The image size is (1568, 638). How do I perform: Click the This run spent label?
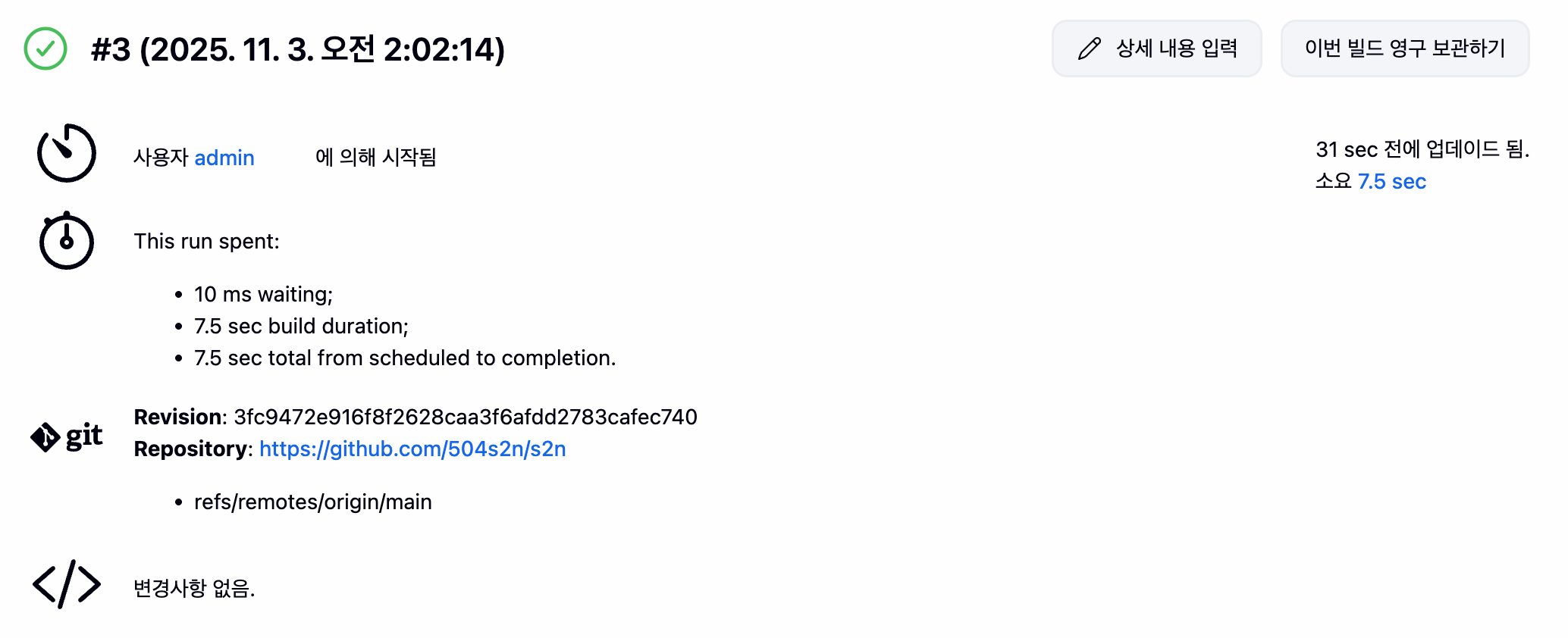pos(206,242)
